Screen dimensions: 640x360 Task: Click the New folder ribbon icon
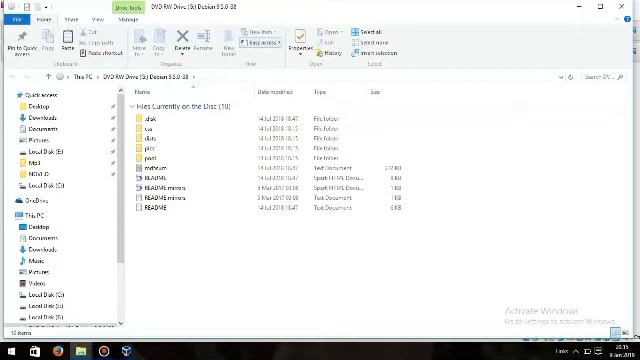(x=229, y=37)
